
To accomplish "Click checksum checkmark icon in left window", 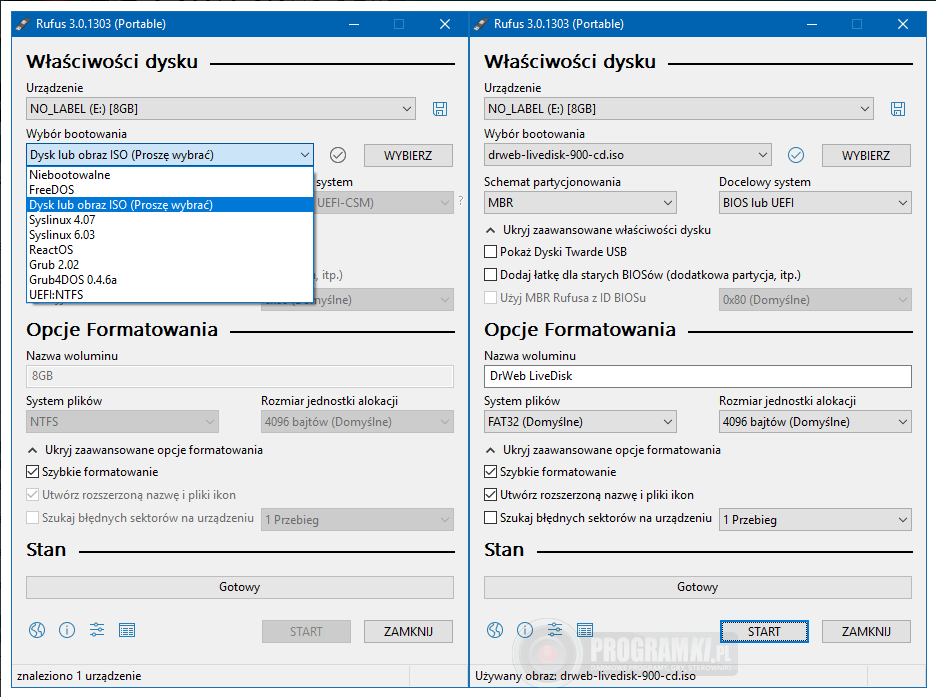I will pos(338,155).
